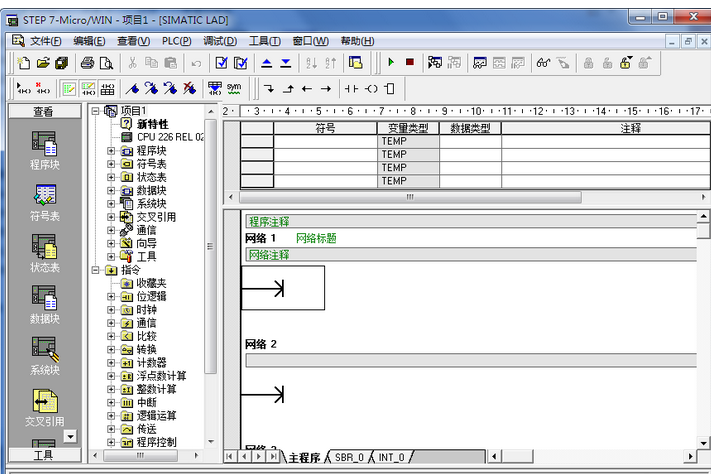Expand the 计数器 instruction folder
The image size is (711, 474).
tap(111, 363)
